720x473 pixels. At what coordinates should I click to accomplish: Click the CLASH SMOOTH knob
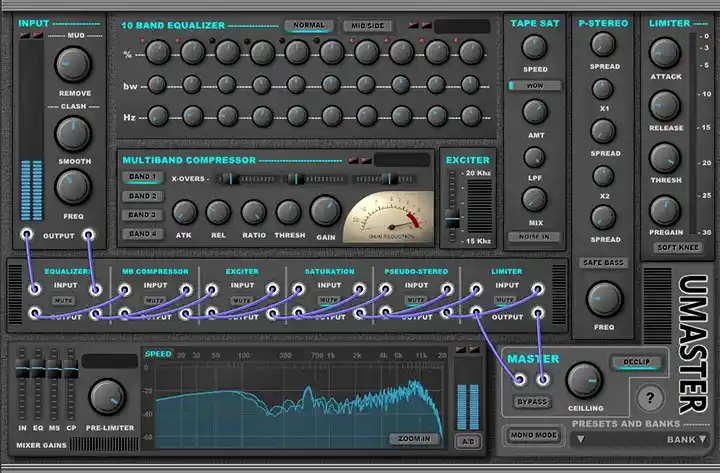73,134
